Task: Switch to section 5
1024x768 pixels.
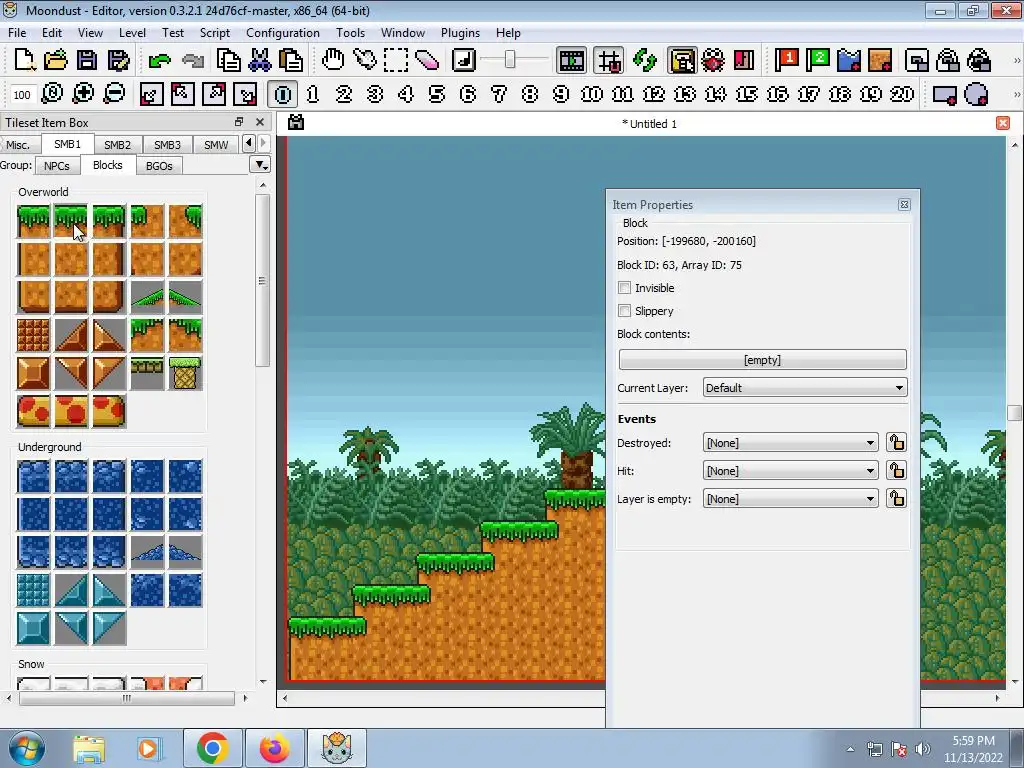Action: click(437, 94)
